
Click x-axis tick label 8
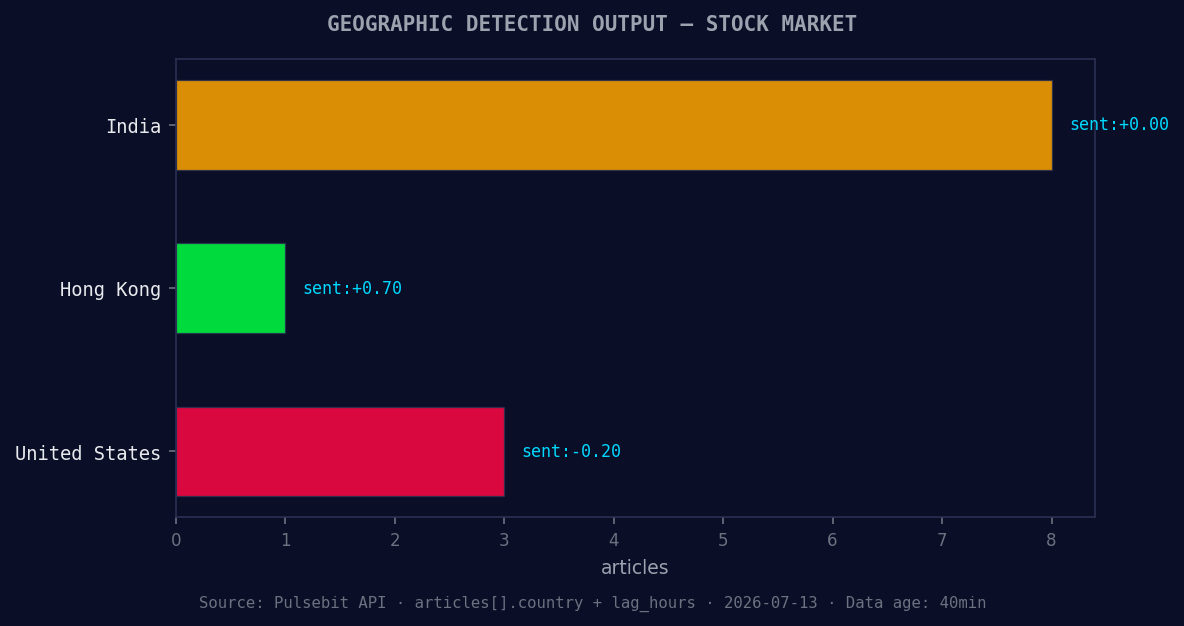coord(1051,540)
